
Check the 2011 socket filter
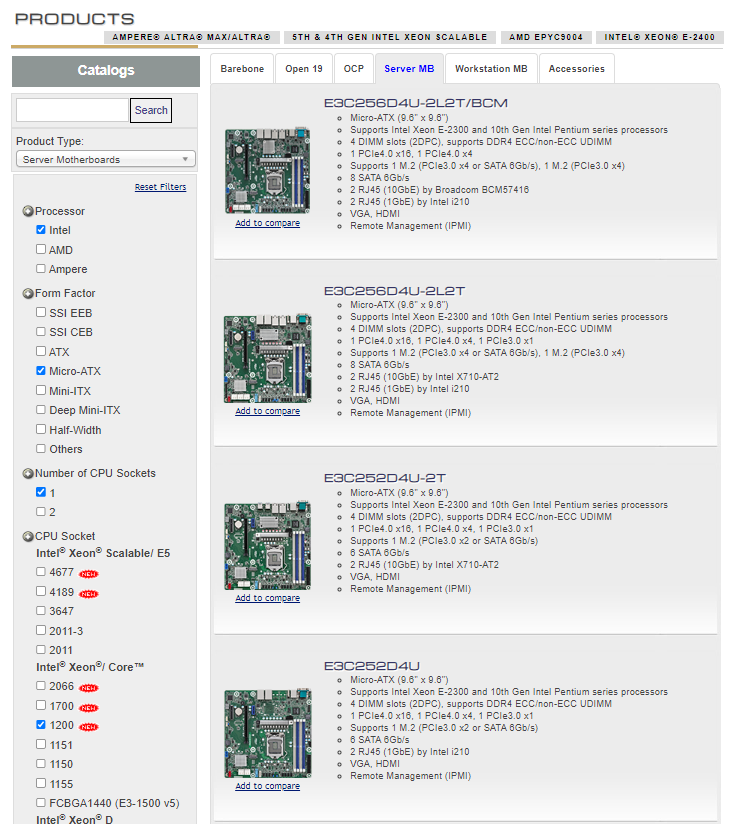[41, 650]
